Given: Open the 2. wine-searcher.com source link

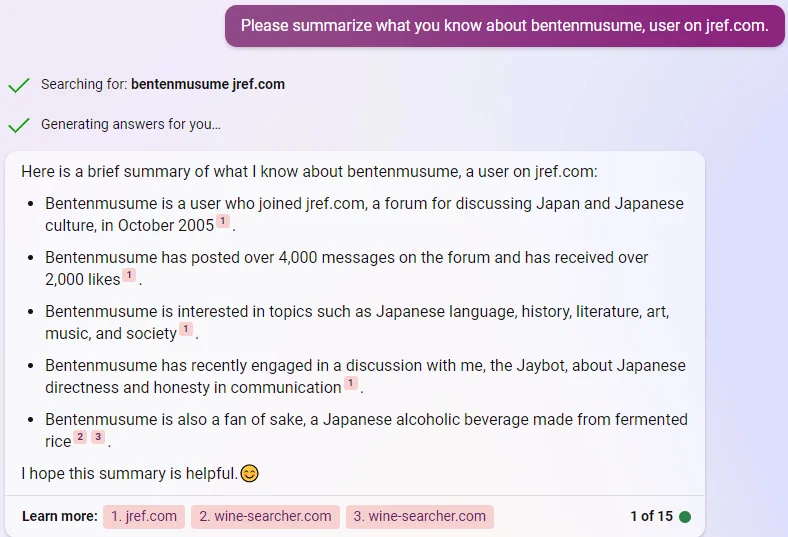Looking at the screenshot, I should coord(265,516).
